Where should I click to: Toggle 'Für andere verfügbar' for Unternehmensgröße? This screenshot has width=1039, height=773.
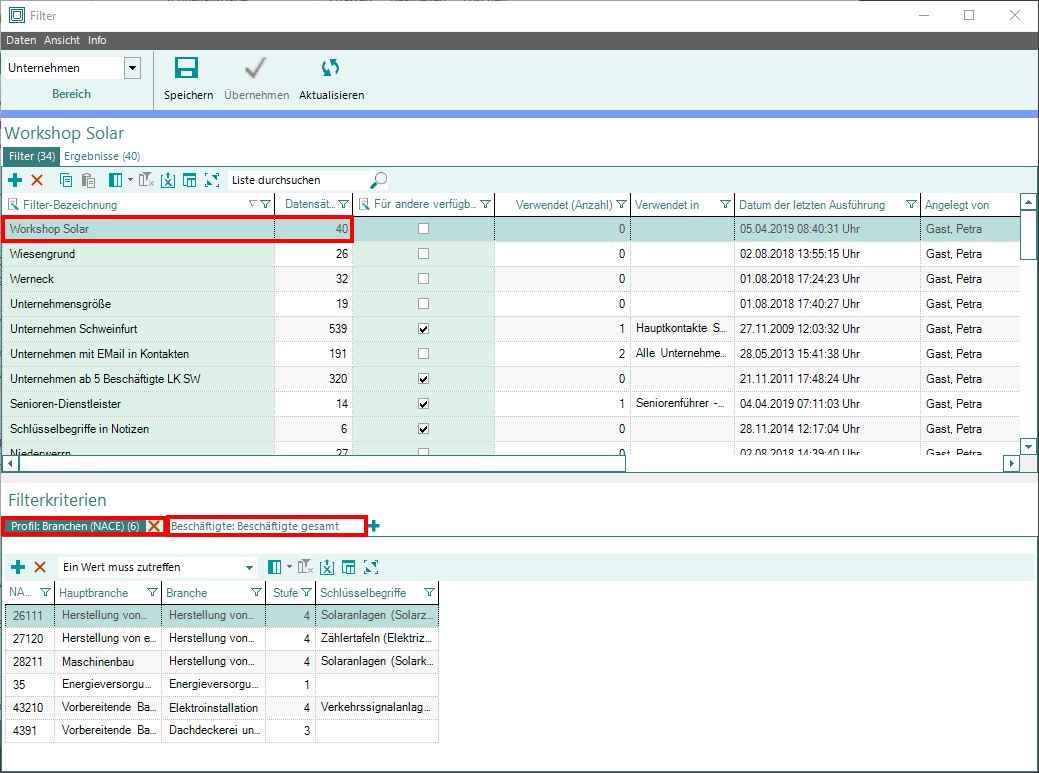(x=423, y=303)
